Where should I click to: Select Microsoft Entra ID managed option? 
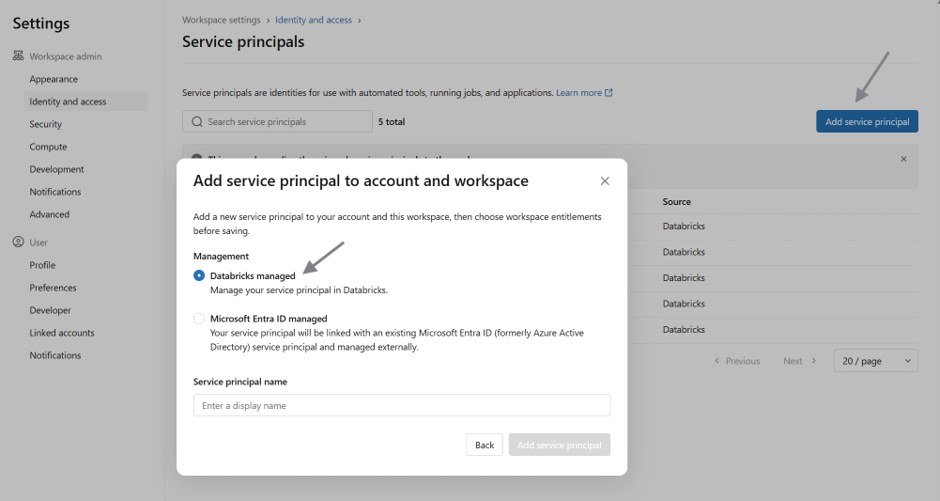tap(199, 319)
